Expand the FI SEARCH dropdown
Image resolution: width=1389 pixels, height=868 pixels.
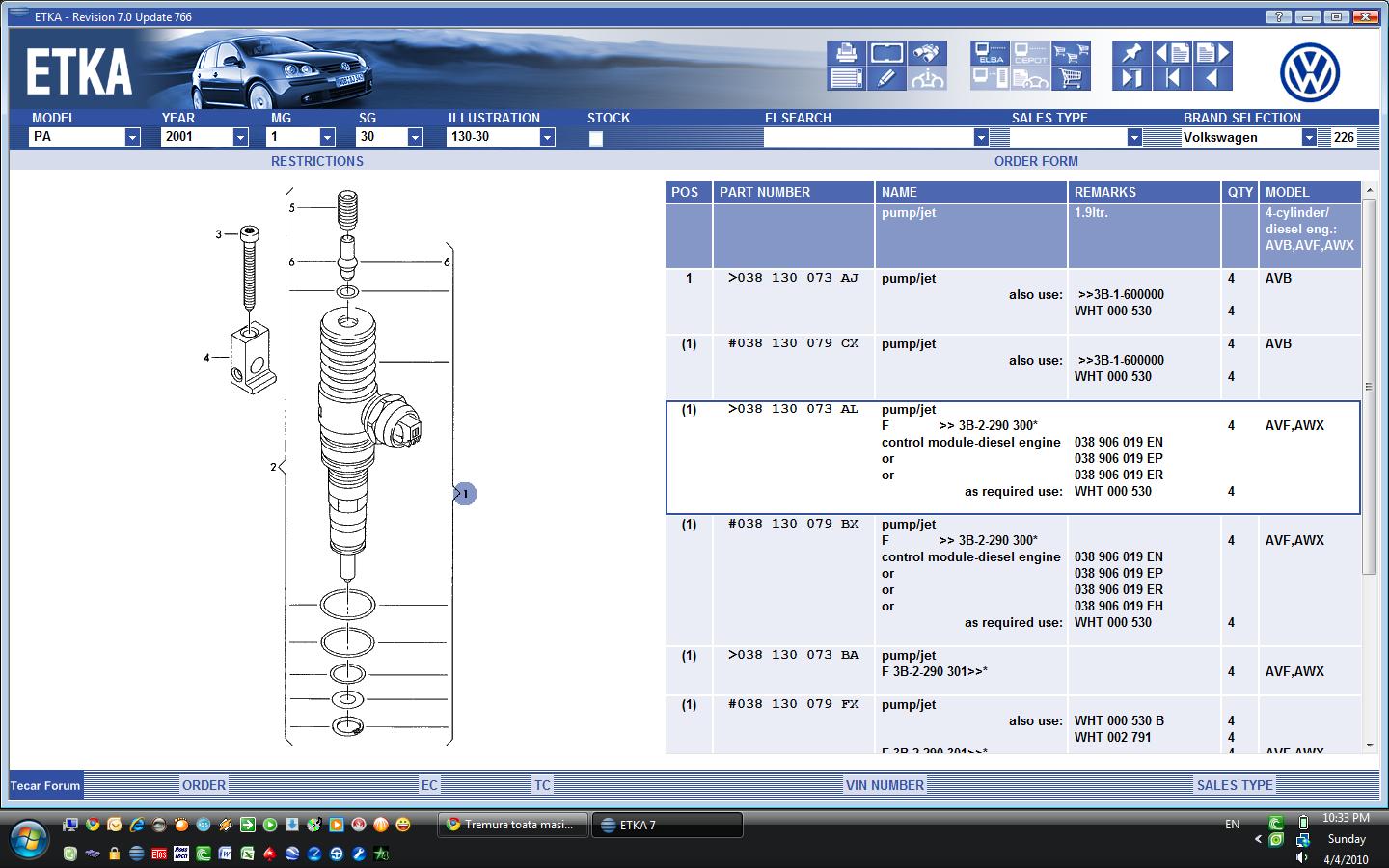click(x=981, y=137)
